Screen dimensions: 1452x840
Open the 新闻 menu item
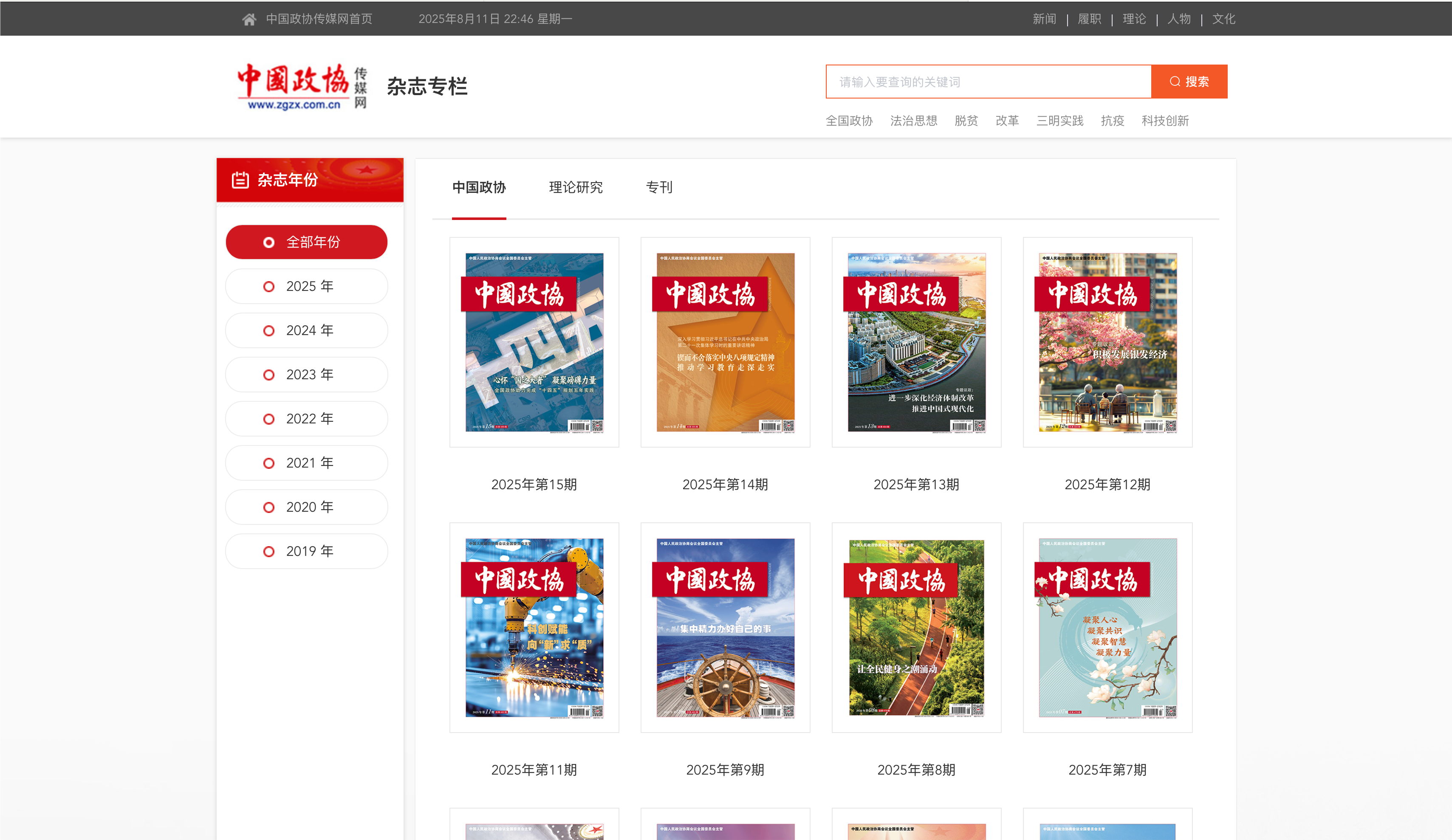click(x=1044, y=18)
